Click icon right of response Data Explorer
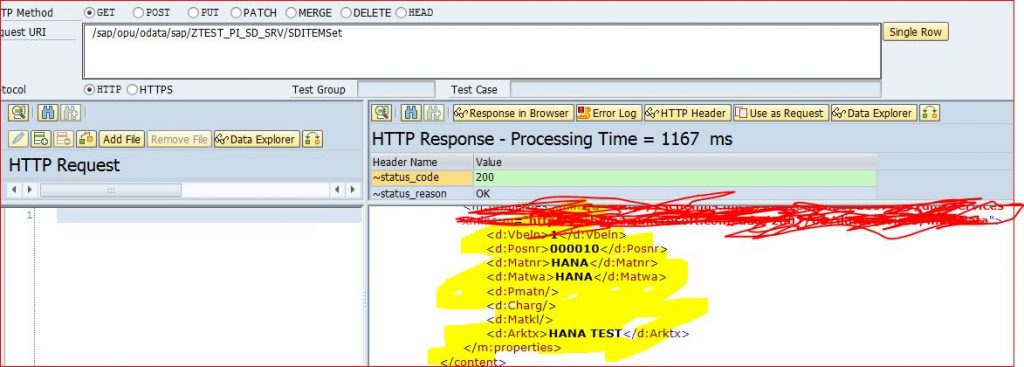Image resolution: width=1024 pixels, height=367 pixels. click(929, 113)
